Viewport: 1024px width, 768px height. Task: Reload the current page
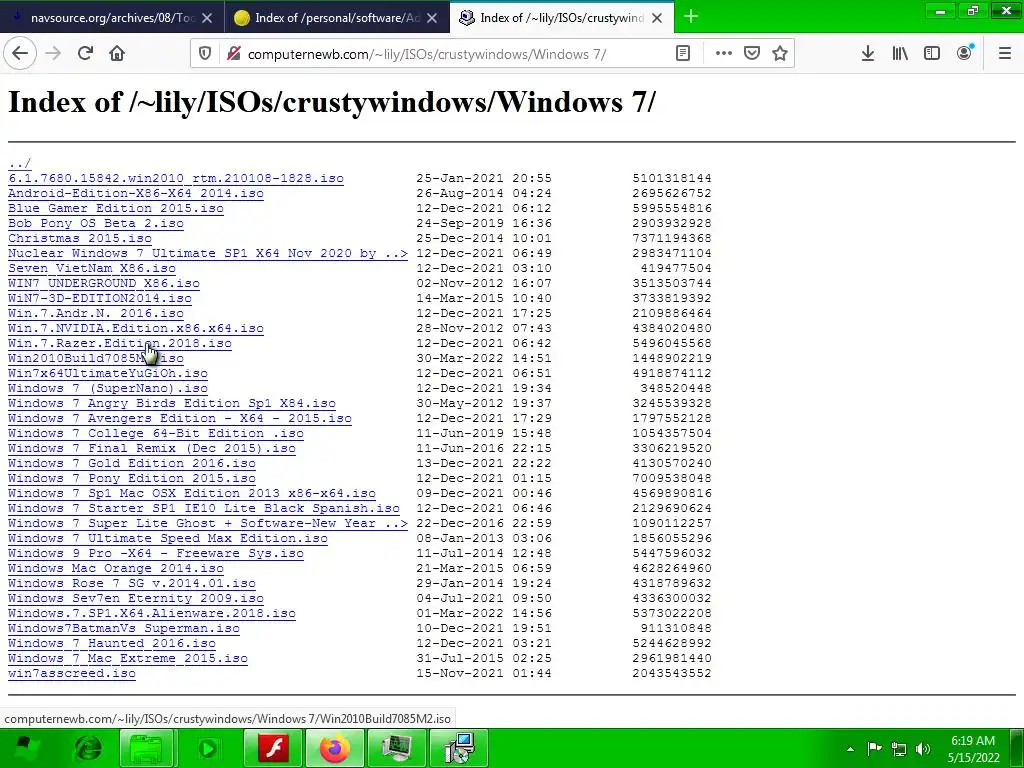(85, 54)
